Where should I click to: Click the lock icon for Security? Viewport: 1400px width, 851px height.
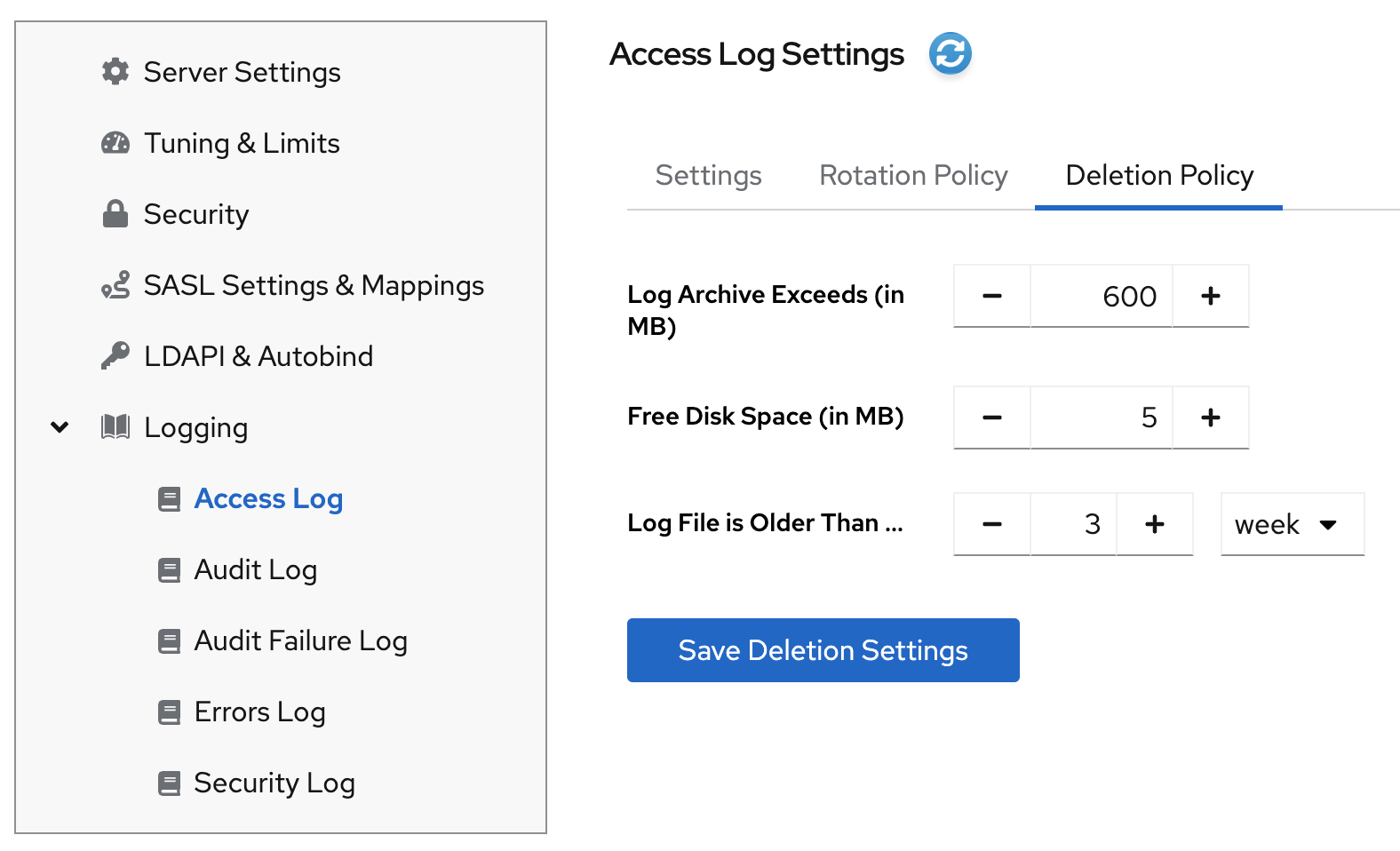tap(115, 214)
